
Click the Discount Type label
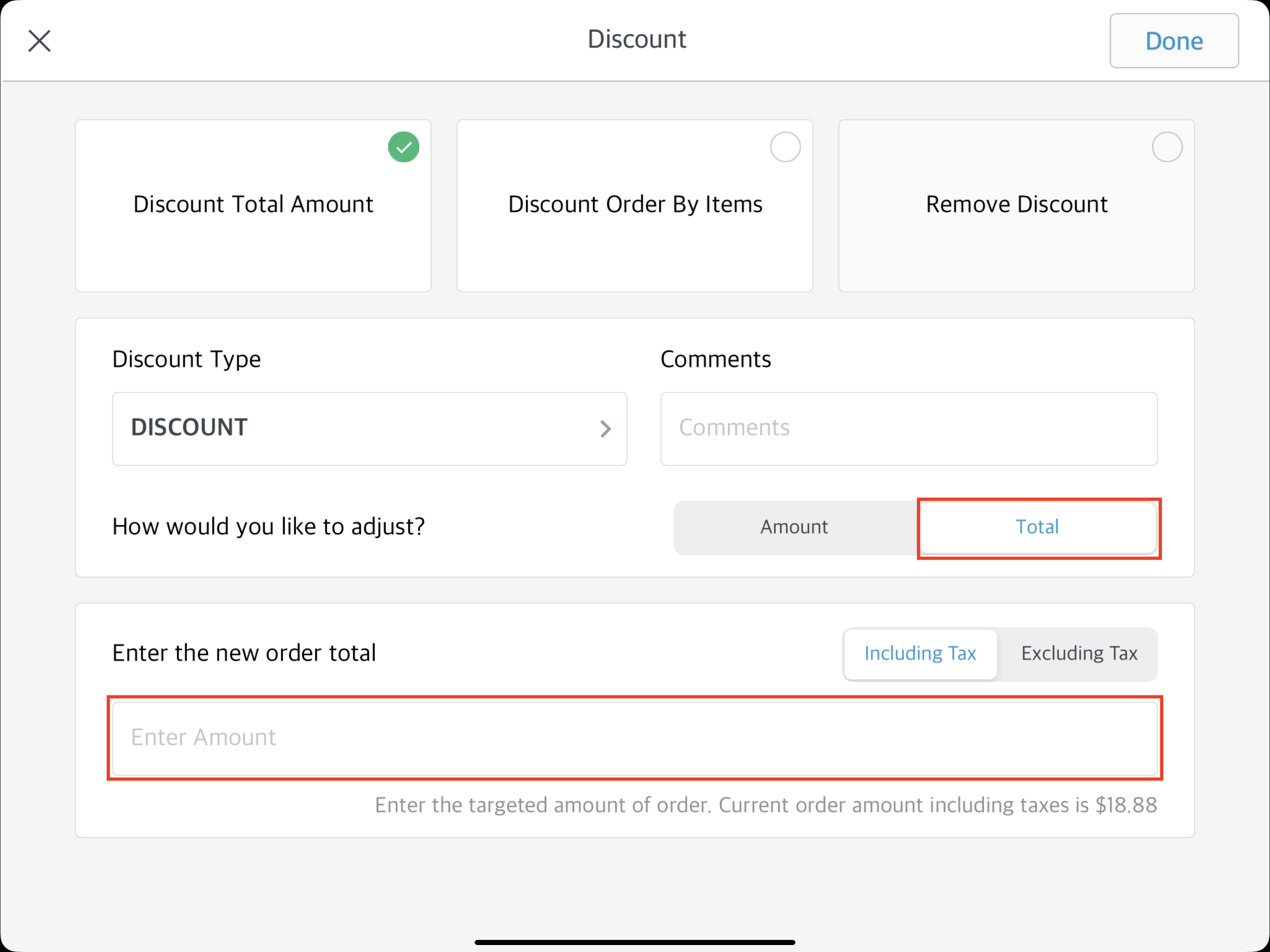(x=186, y=359)
